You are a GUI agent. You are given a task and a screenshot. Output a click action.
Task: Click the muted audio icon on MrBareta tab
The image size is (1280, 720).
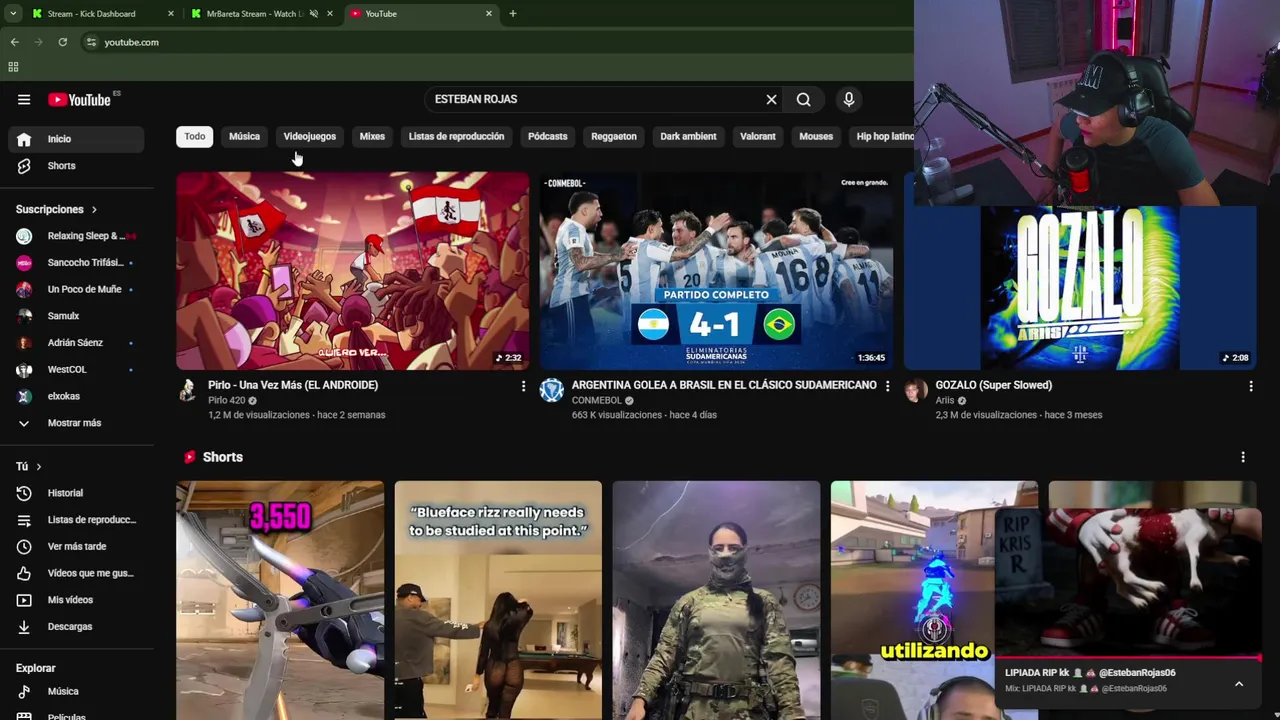(314, 13)
